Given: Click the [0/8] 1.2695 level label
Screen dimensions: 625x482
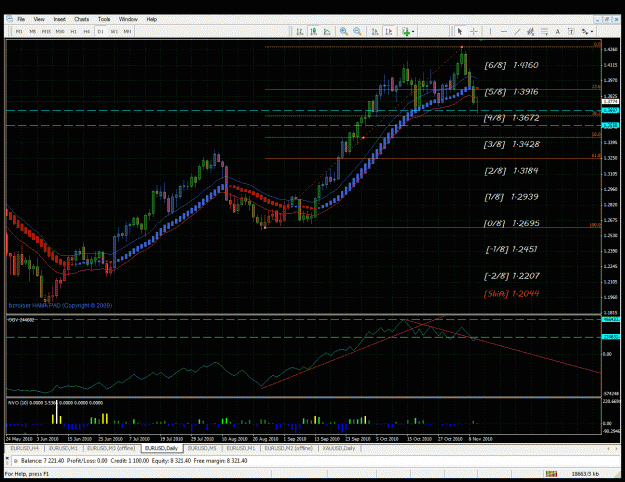Looking at the screenshot, I should tap(511, 223).
